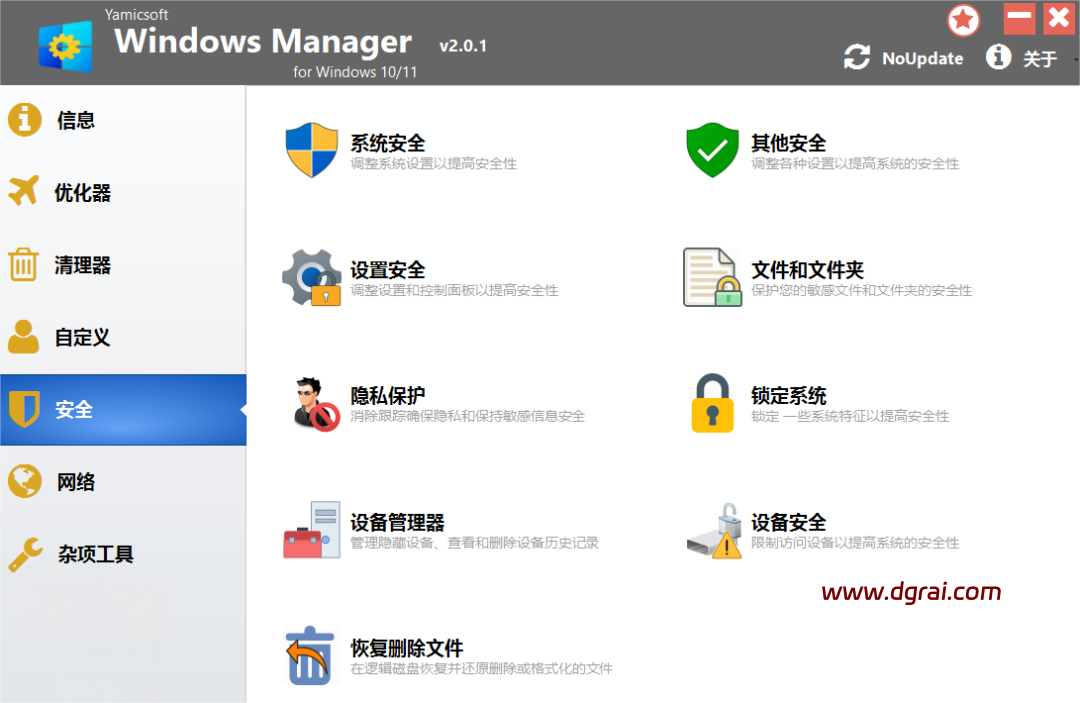The image size is (1080, 703).
Task: Click the 恢复删除文件 title text
Action: tap(406, 648)
